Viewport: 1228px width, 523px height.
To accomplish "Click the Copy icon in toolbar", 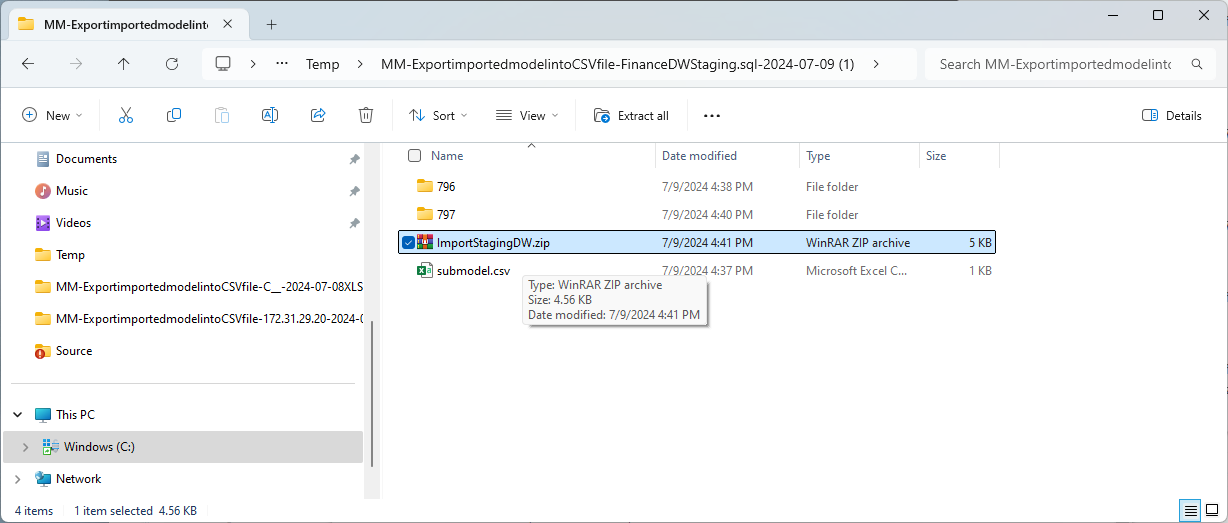I will tap(174, 116).
